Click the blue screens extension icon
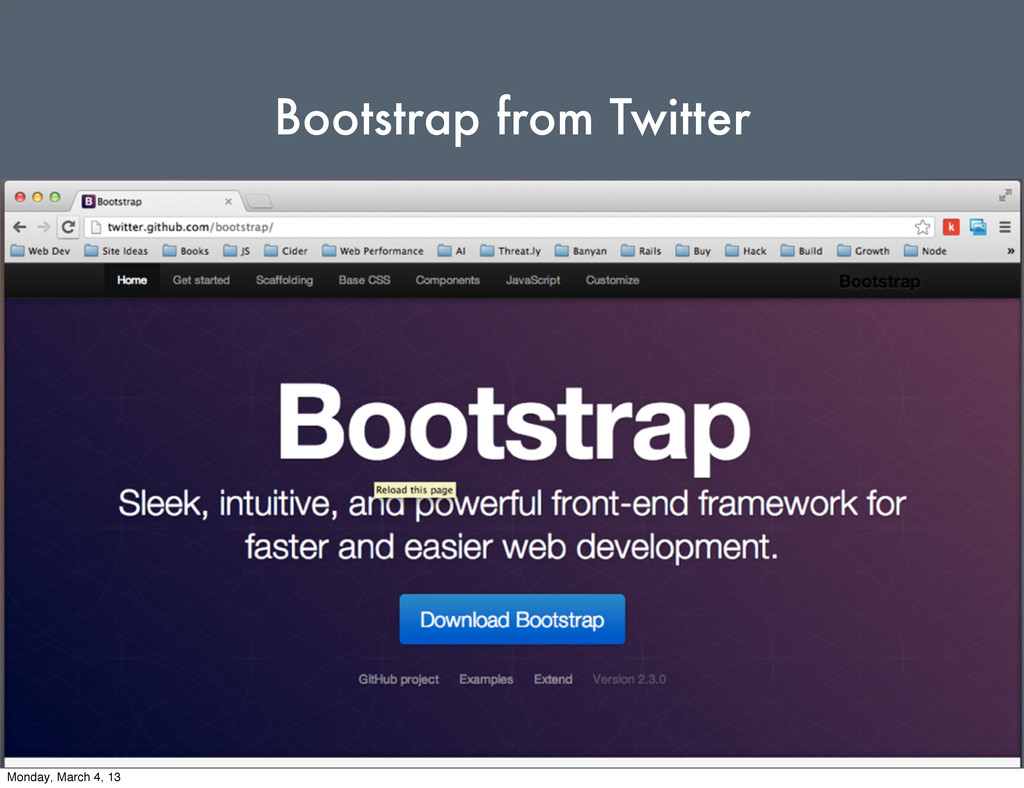Image resolution: width=1024 pixels, height=788 pixels. 978,227
